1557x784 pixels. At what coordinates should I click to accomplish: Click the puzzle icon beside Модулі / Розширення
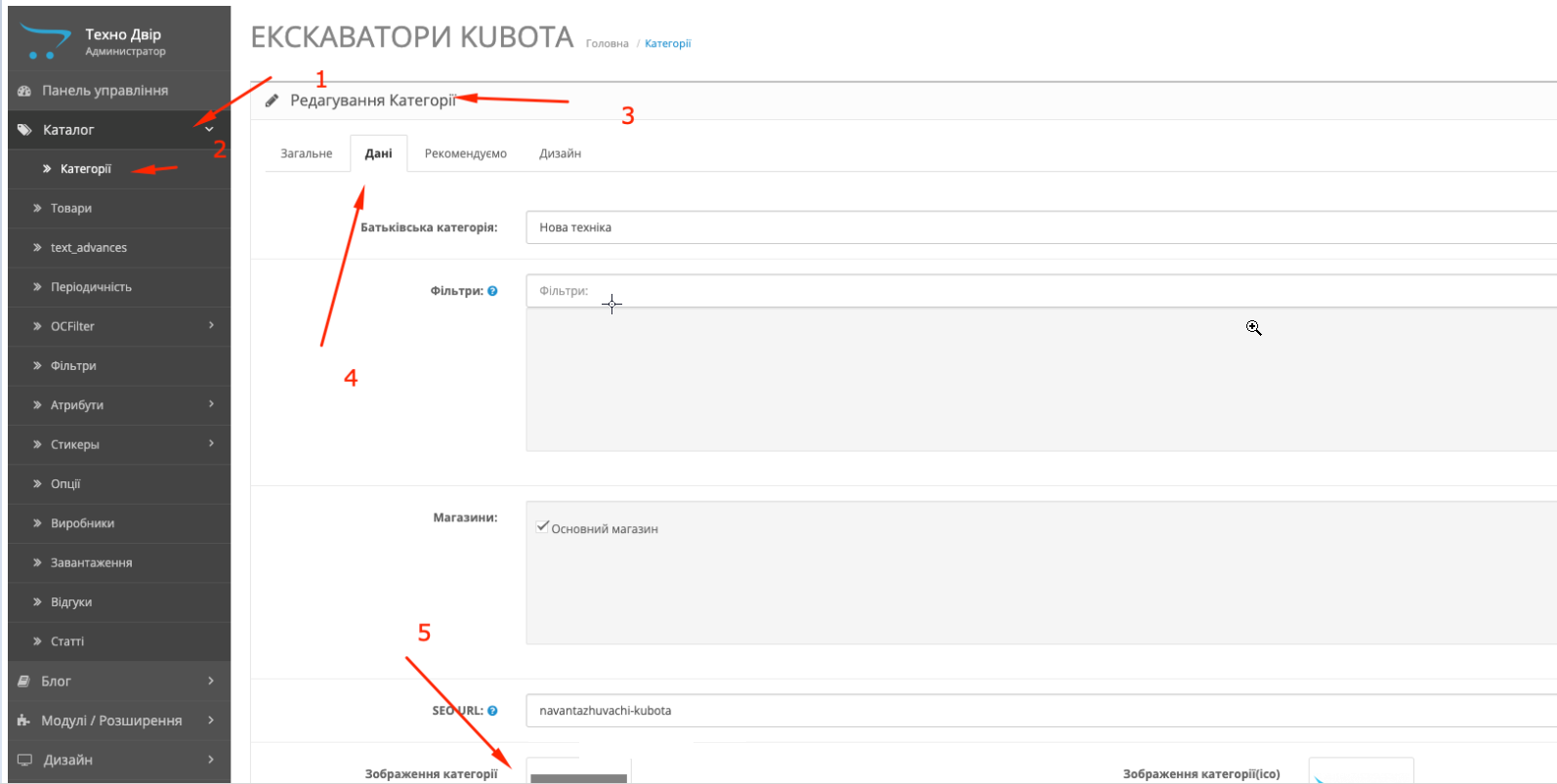click(24, 721)
